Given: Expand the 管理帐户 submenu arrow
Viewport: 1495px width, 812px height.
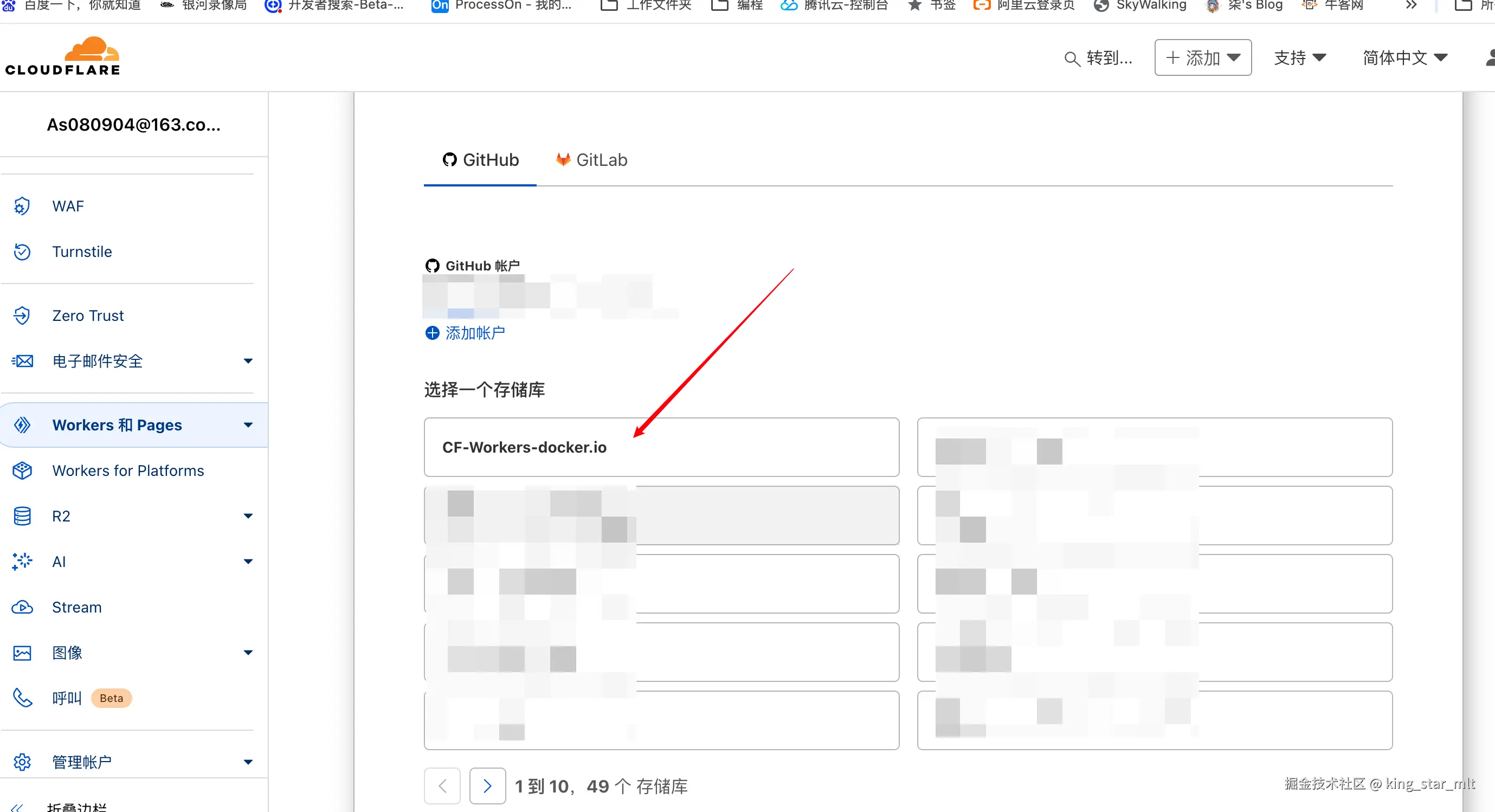Looking at the screenshot, I should (x=248, y=762).
